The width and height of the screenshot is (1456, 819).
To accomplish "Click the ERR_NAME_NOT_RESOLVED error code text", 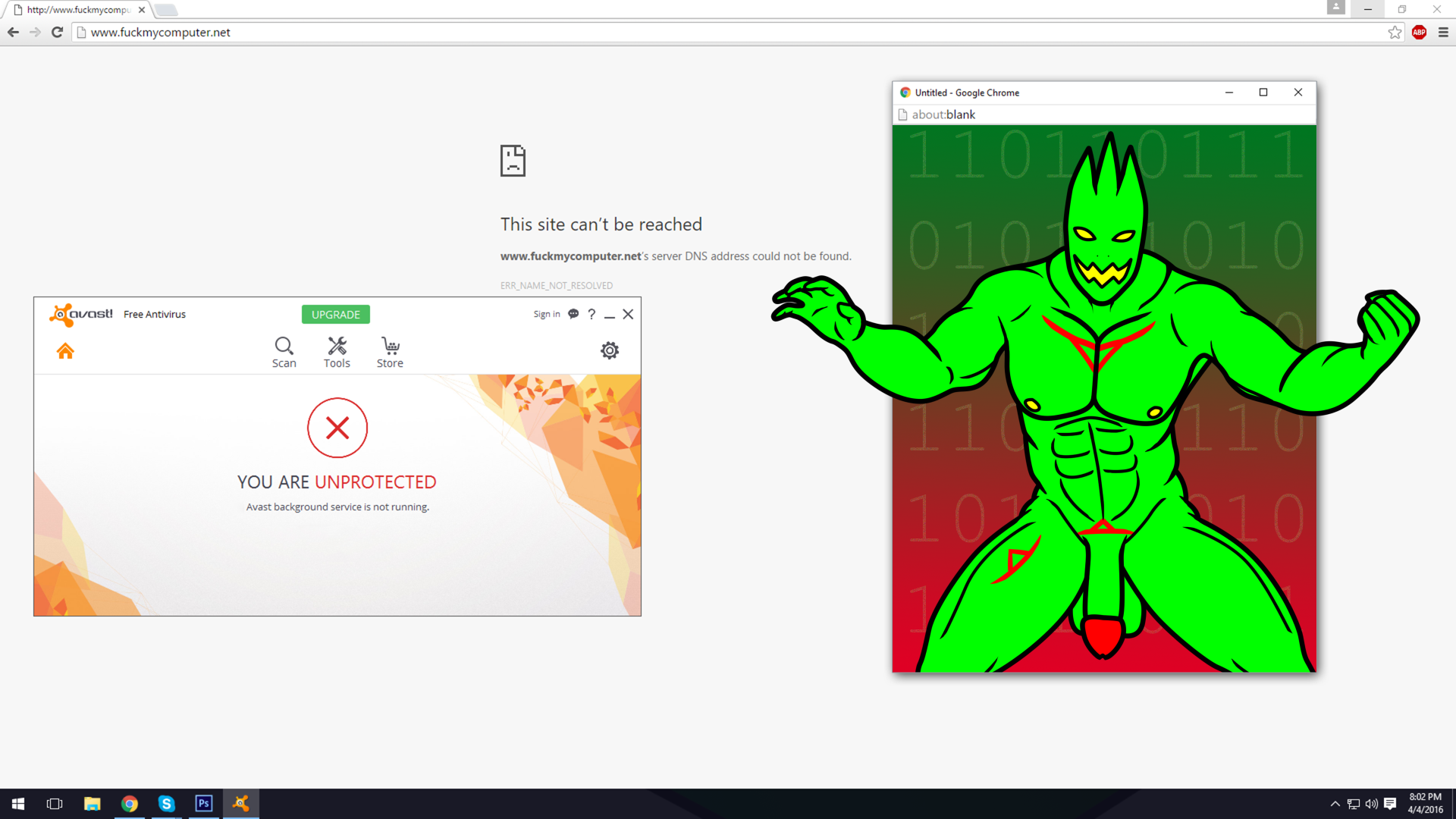I will click(557, 286).
